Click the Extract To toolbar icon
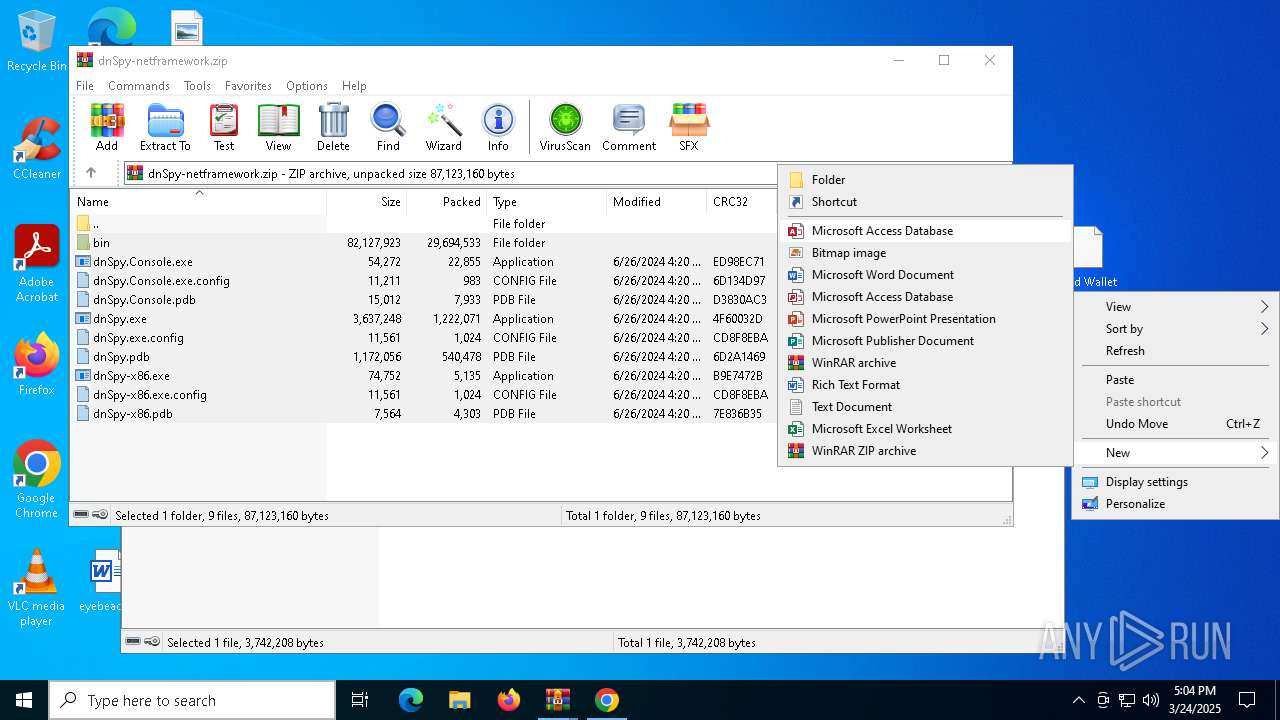This screenshot has width=1280, height=720. point(165,127)
